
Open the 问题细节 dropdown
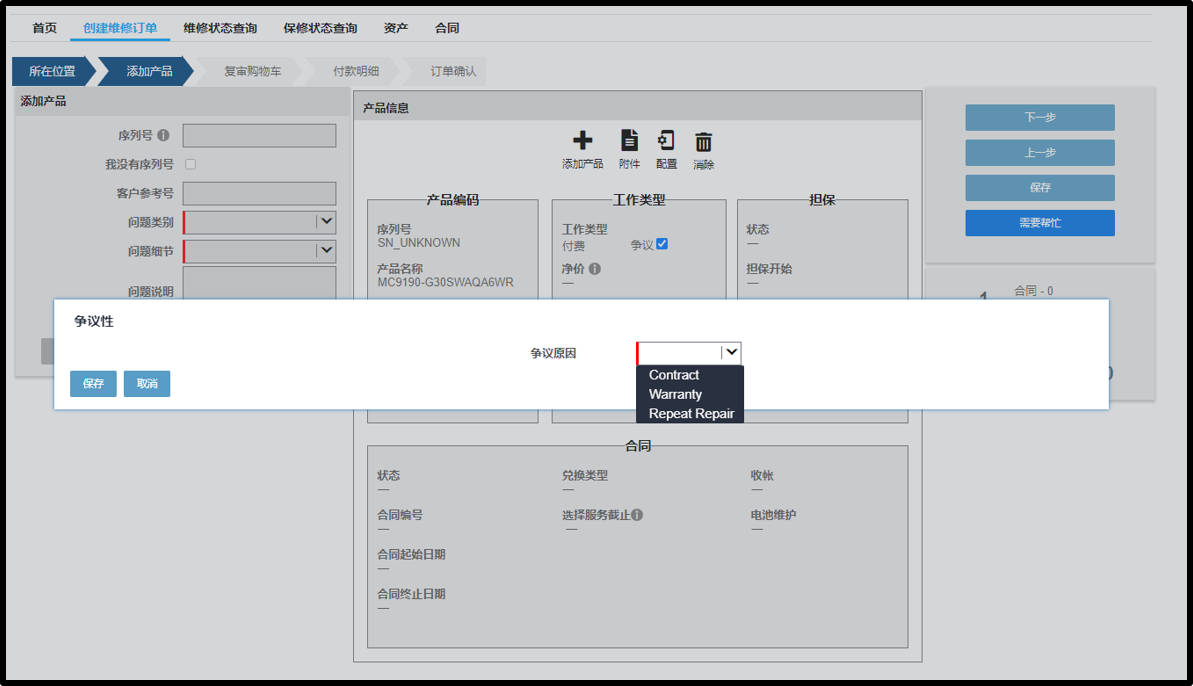click(259, 251)
